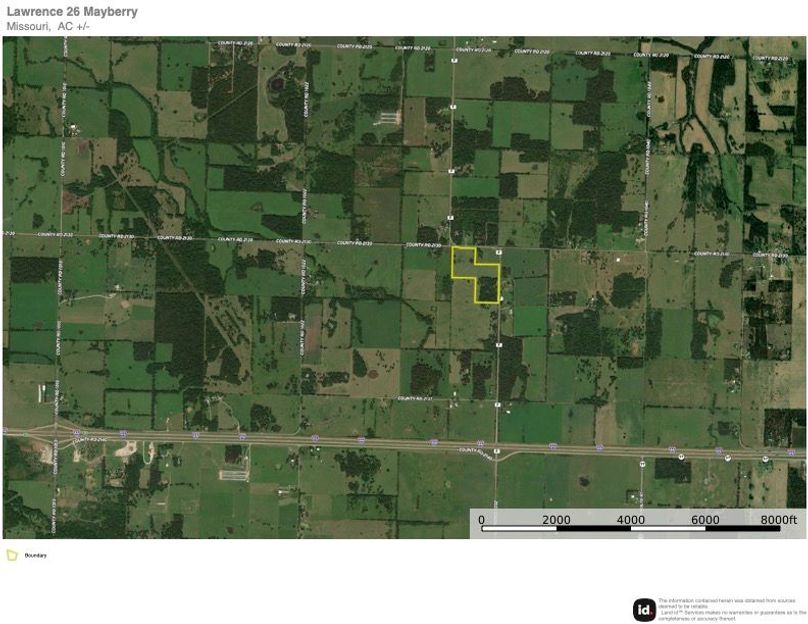Click the 0 mark on scale bar

[481, 520]
